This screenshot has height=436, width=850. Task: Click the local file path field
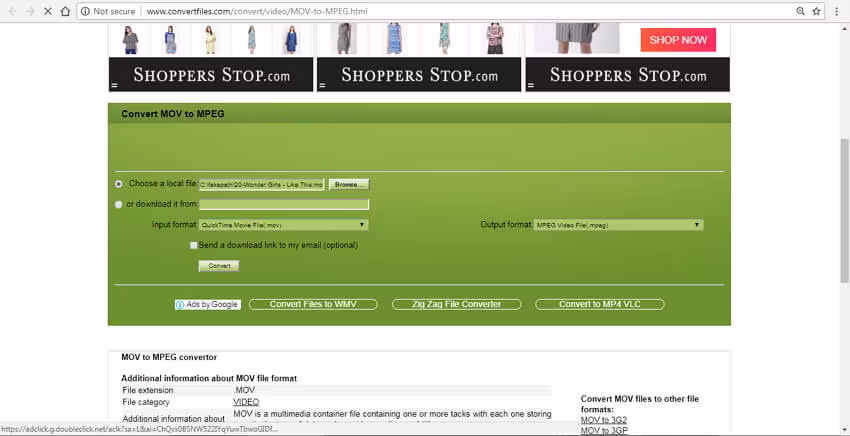[x=262, y=184]
